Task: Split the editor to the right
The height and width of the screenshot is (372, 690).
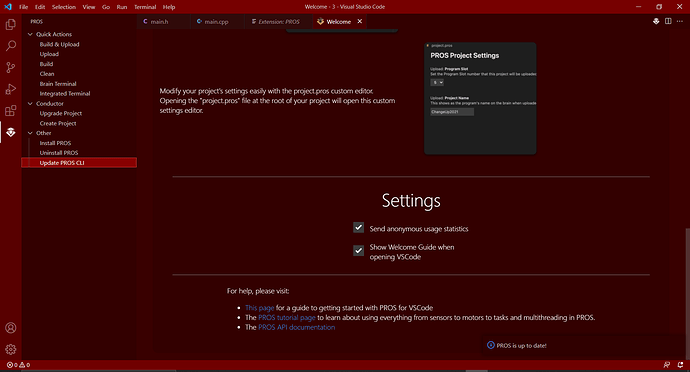Action: [x=668, y=21]
